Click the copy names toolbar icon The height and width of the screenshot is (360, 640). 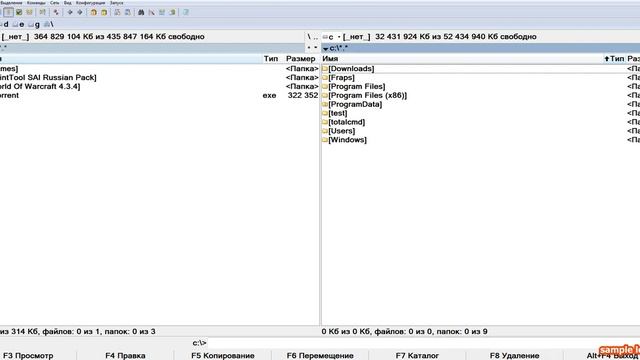tap(172, 12)
